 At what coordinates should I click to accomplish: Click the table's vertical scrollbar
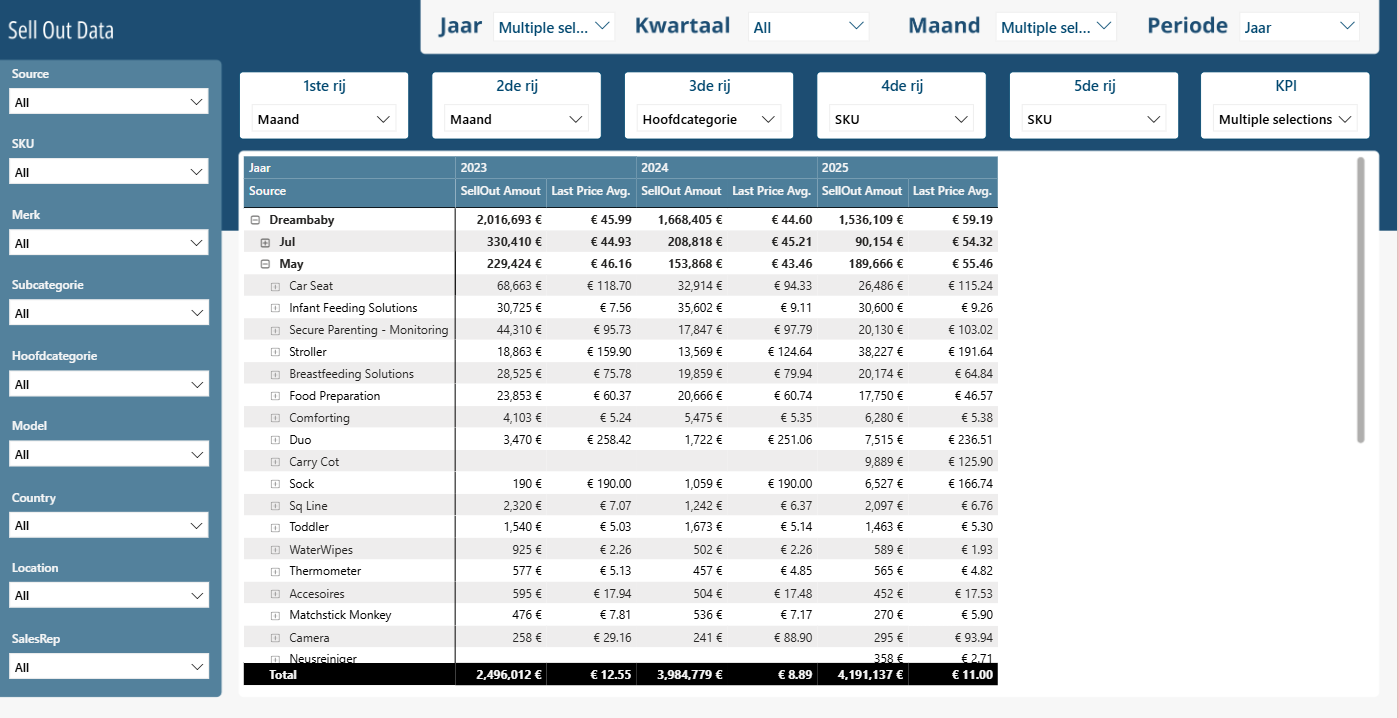coord(1361,299)
